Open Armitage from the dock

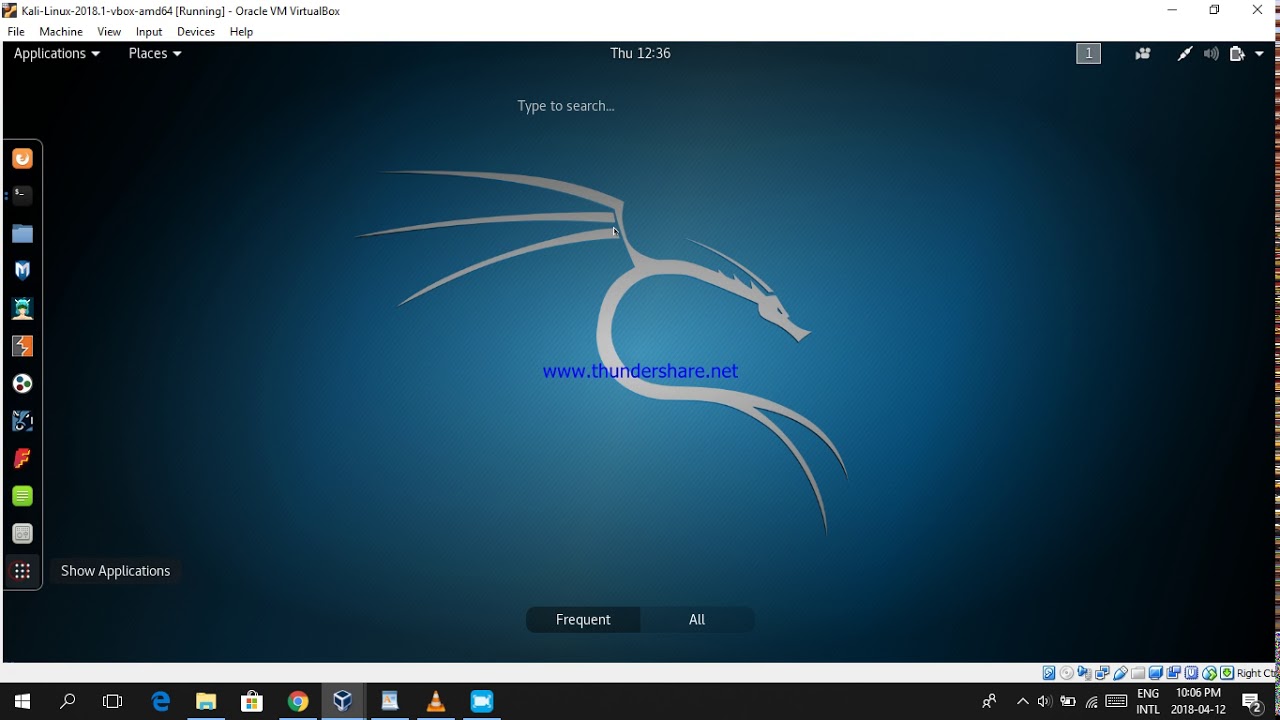pos(22,309)
